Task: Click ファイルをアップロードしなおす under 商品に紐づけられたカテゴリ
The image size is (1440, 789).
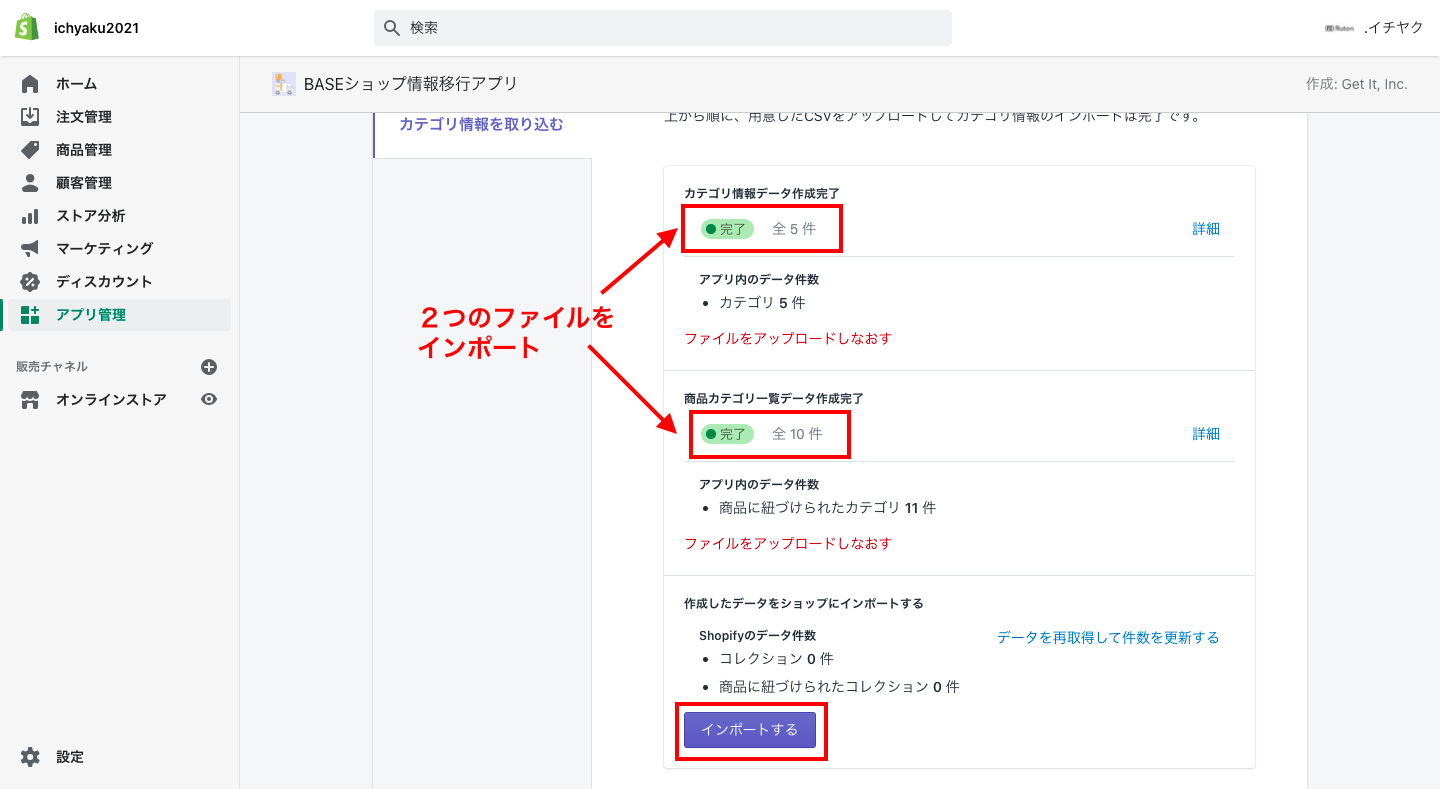Action: click(788, 543)
